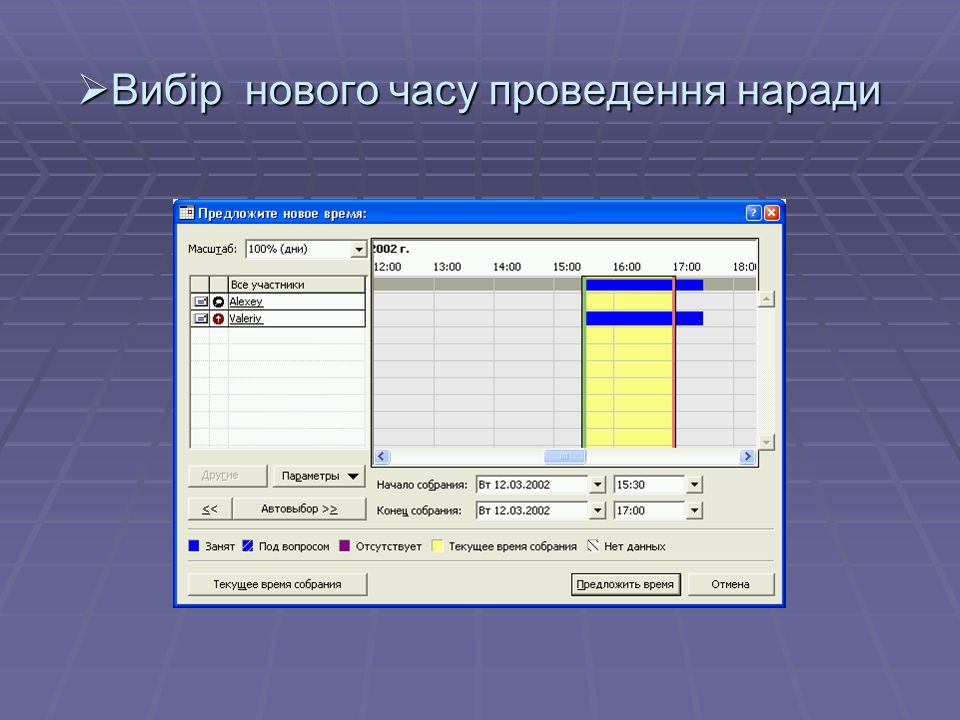This screenshot has height=720, width=960.
Task: Click the Автовыбор >> button
Action: (x=299, y=509)
